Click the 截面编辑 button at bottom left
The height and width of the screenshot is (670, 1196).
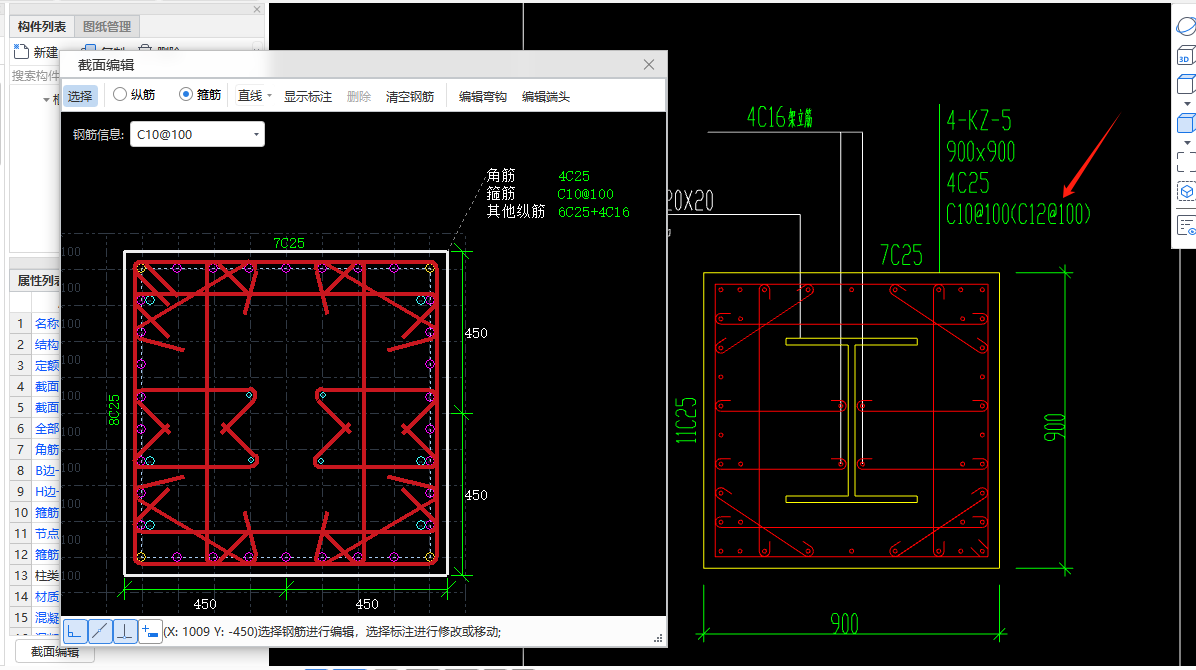point(55,652)
